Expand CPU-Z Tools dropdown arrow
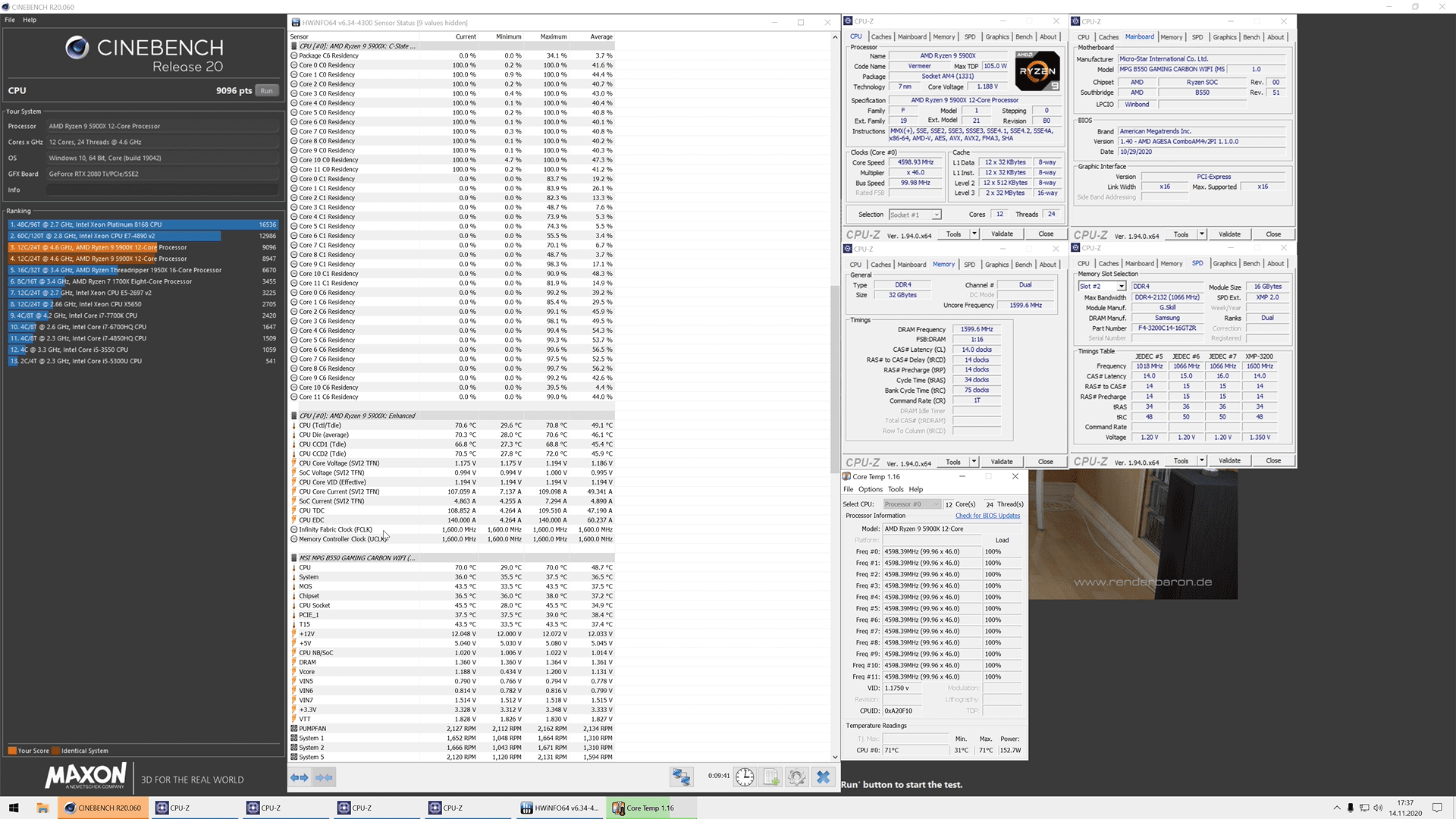1456x819 pixels. click(x=974, y=234)
